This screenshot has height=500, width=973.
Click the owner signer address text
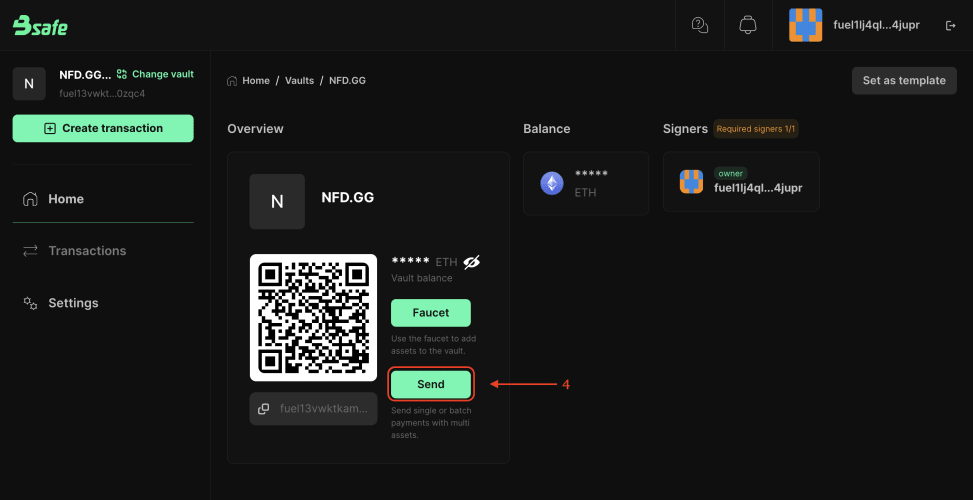point(758,188)
